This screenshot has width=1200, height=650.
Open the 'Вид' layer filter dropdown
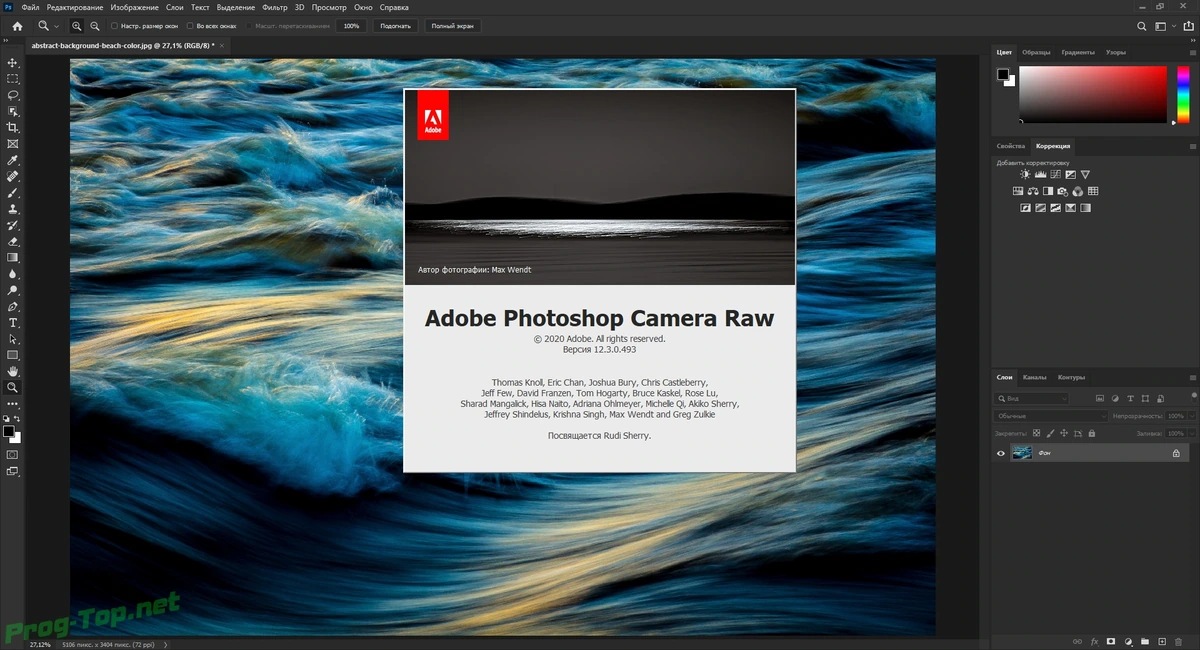point(1032,398)
